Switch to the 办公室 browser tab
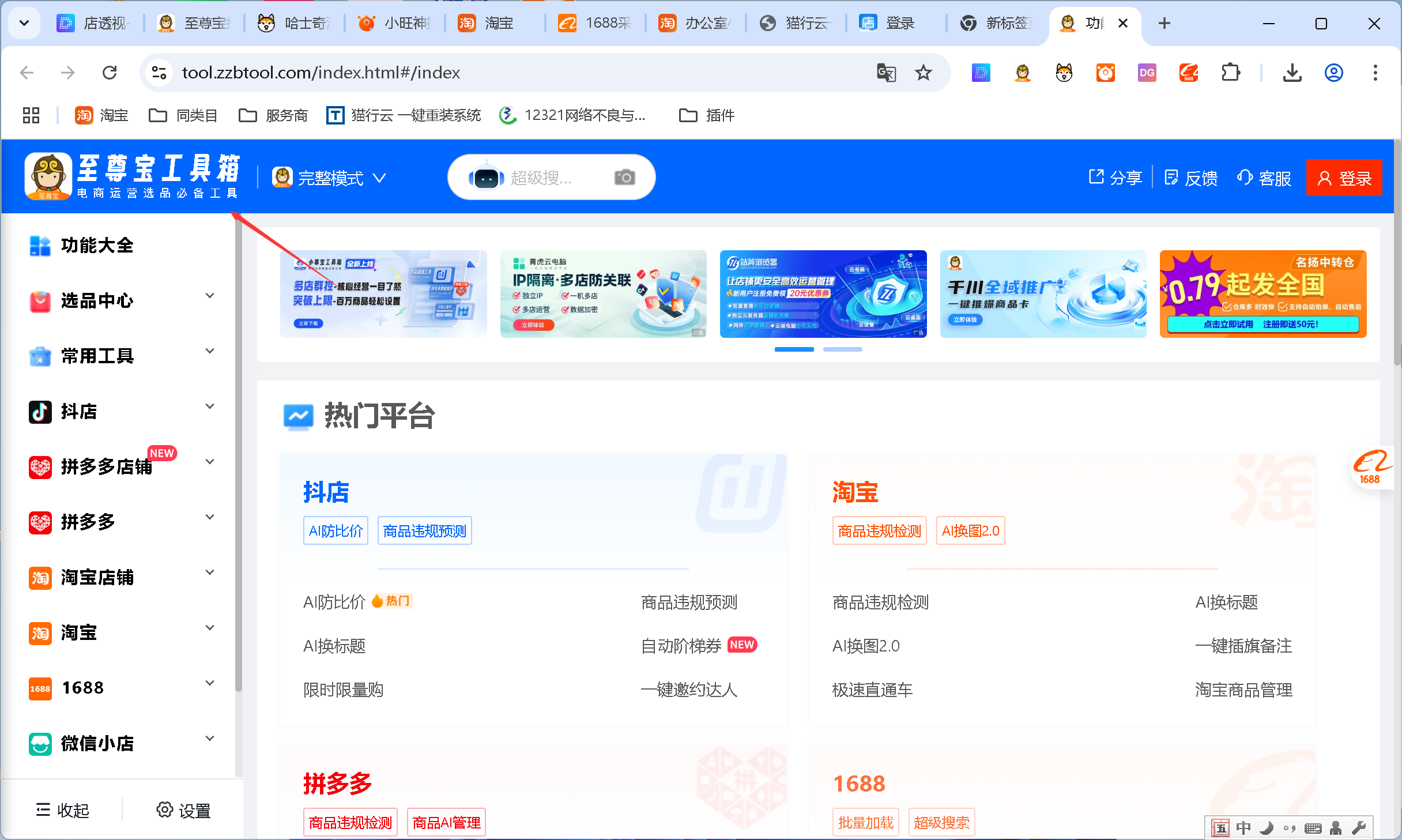This screenshot has height=840, width=1402. [x=695, y=23]
